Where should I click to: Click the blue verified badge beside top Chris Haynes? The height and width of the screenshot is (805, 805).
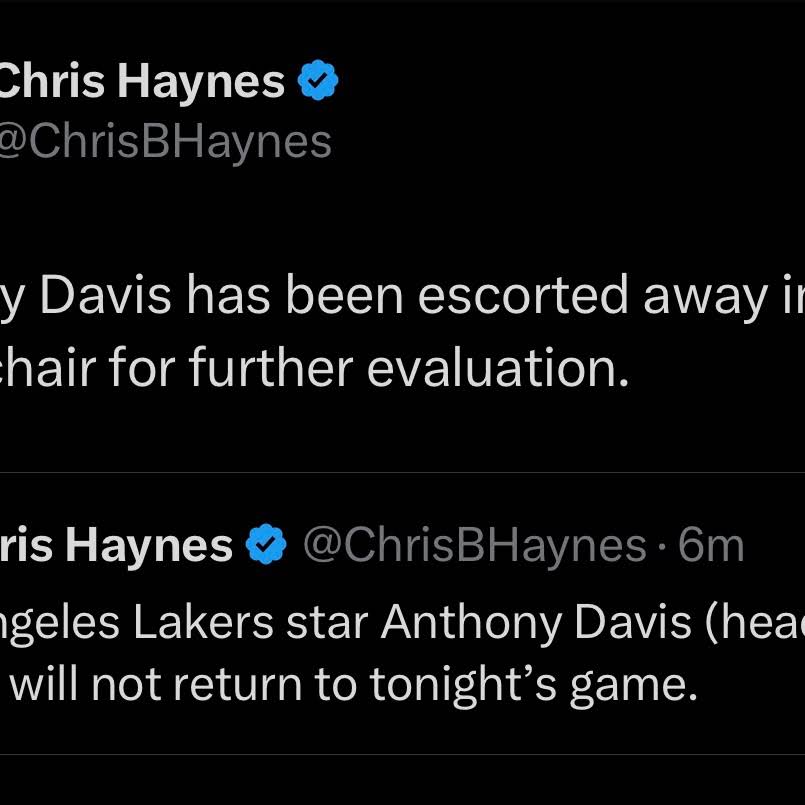pyautogui.click(x=318, y=80)
